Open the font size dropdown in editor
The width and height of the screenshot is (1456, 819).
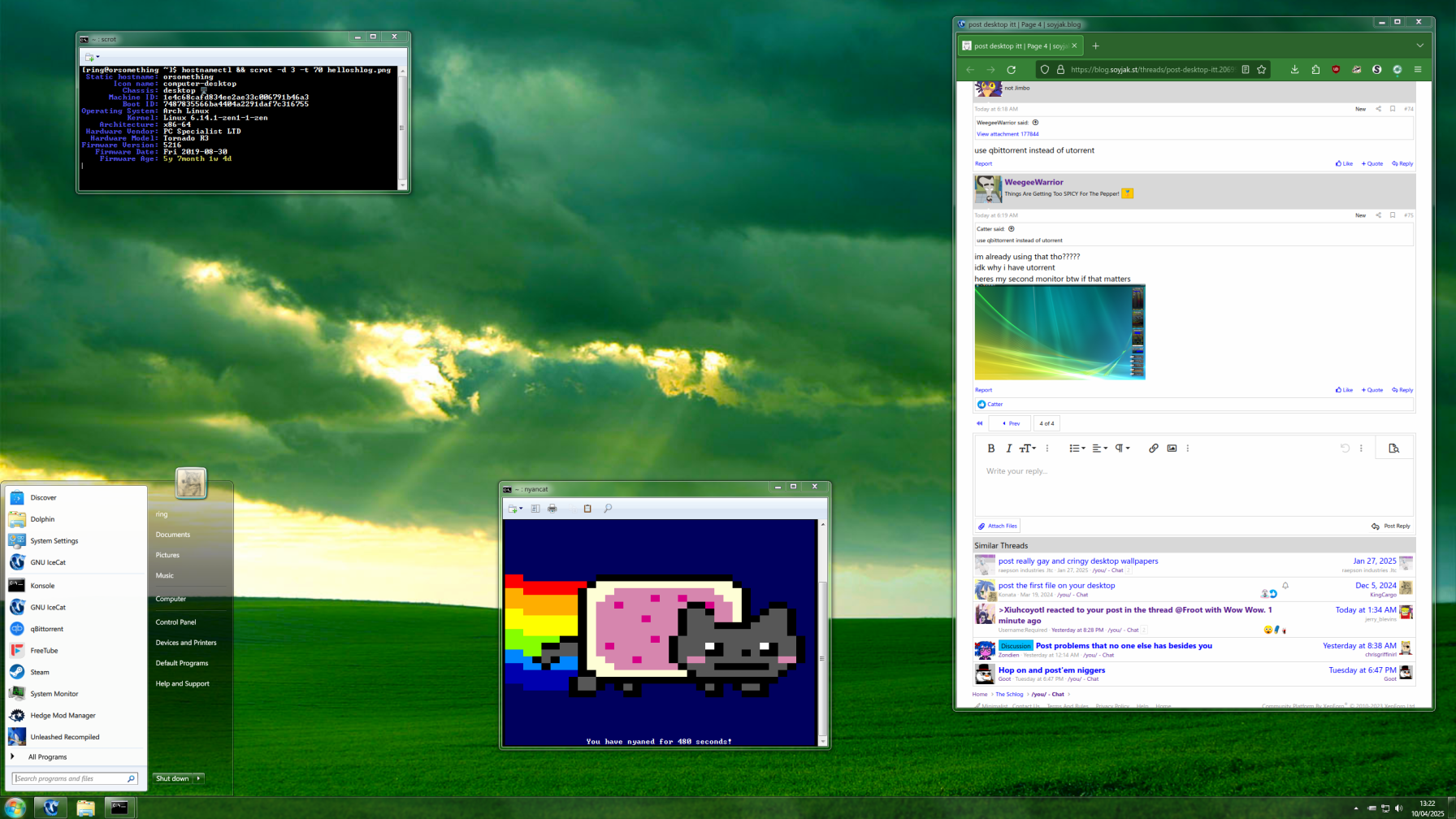click(1028, 448)
